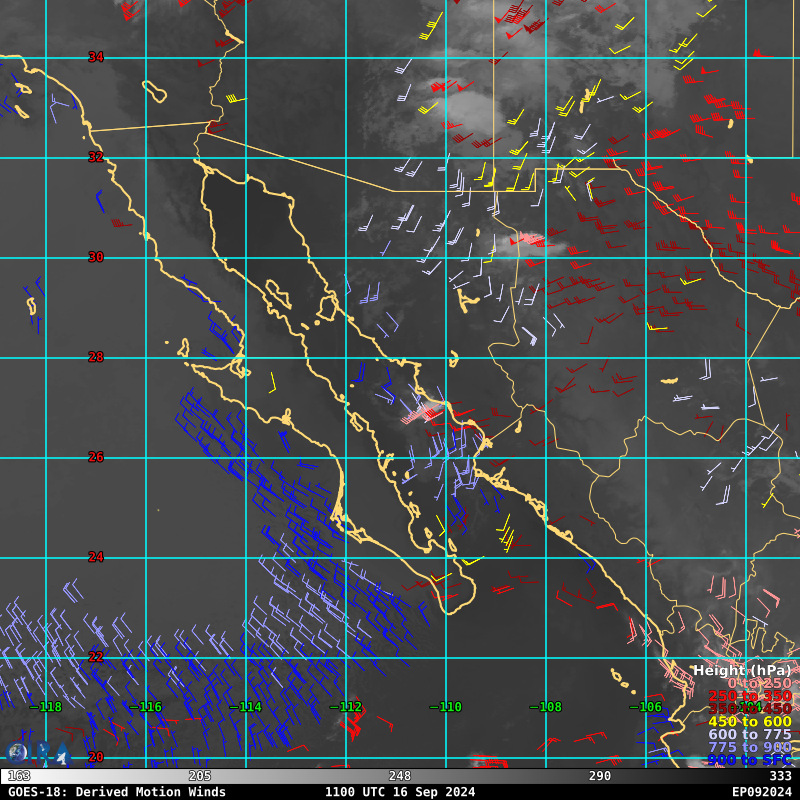Click the latitude label 26
800x800 pixels.
pos(96,457)
